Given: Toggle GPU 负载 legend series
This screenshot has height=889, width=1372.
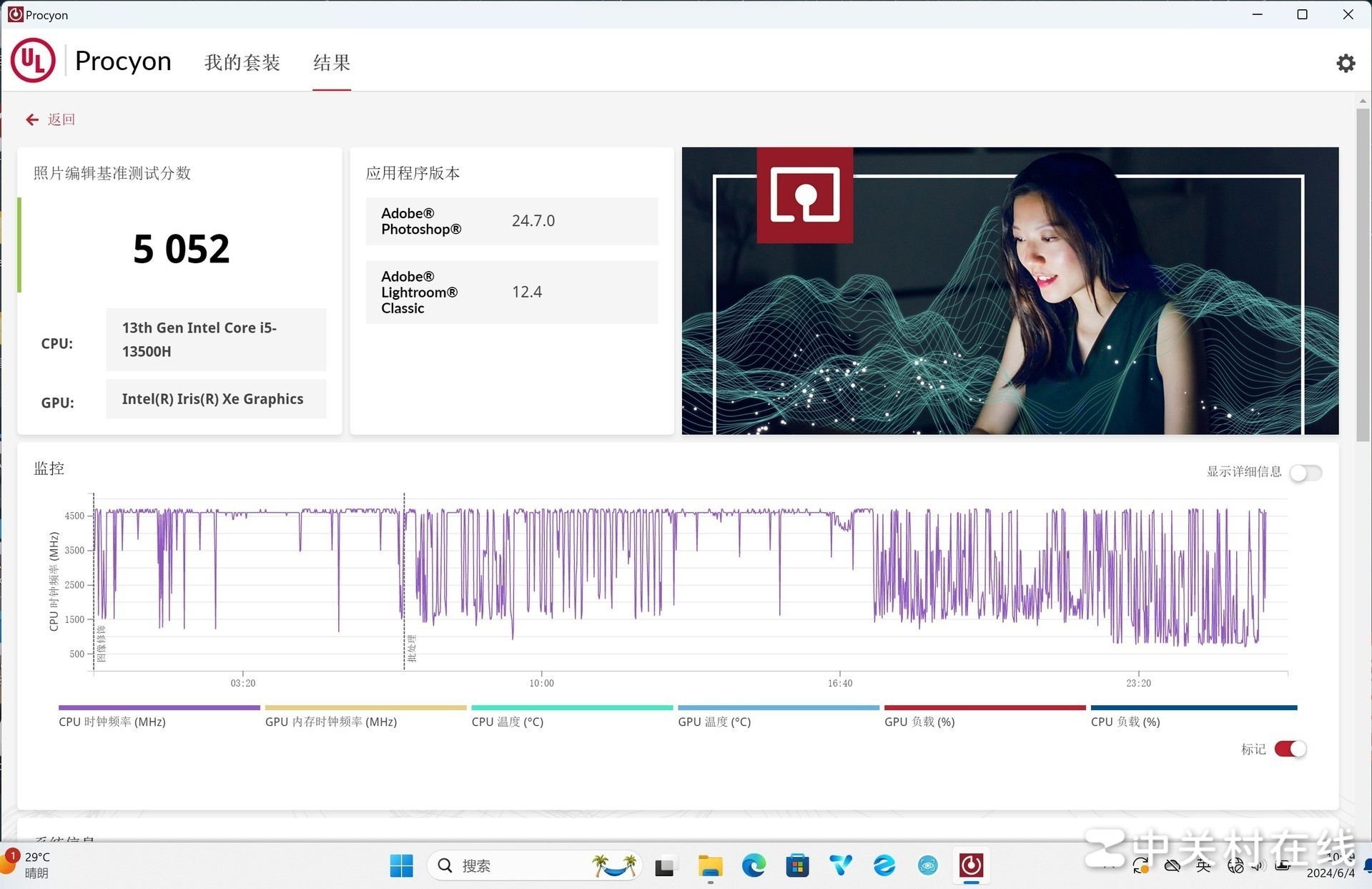Looking at the screenshot, I should [919, 722].
